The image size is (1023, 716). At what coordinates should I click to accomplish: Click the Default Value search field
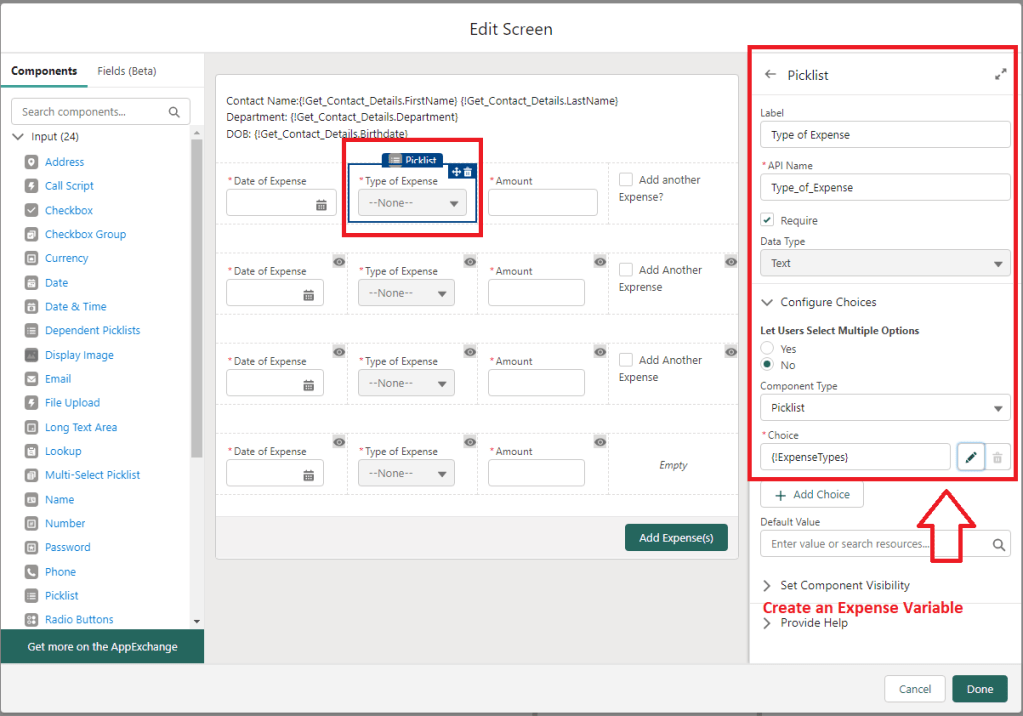[875, 544]
